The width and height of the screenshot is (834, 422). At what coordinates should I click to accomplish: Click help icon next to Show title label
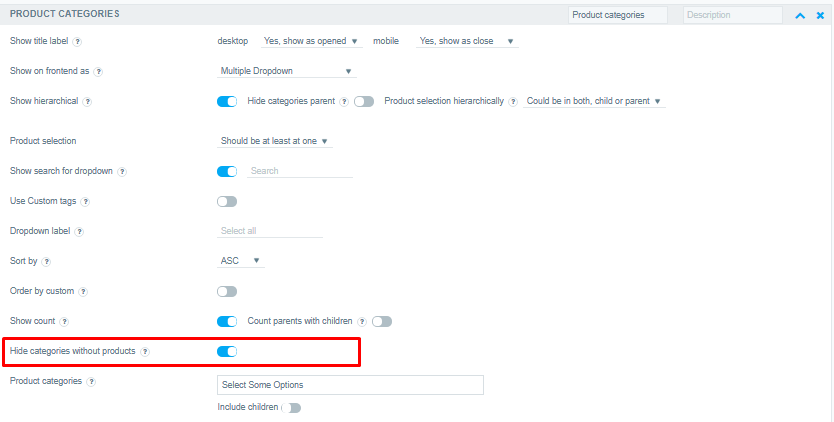77,42
